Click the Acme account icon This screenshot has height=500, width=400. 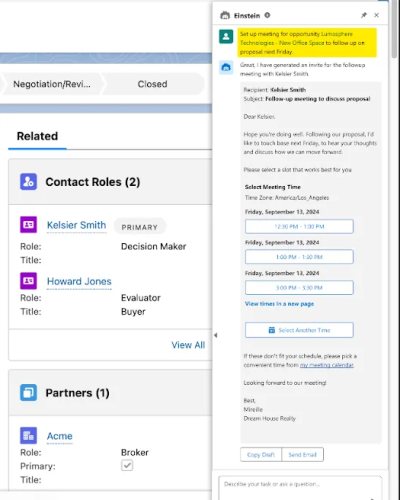pyautogui.click(x=28, y=436)
